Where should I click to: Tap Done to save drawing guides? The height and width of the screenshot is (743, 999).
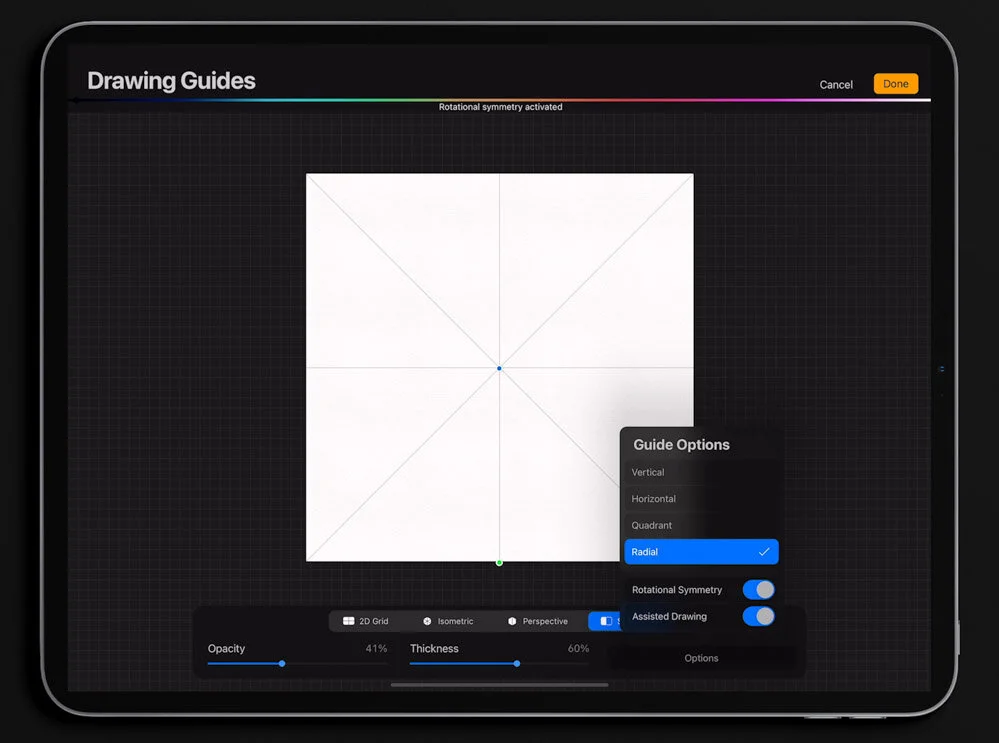click(x=895, y=83)
